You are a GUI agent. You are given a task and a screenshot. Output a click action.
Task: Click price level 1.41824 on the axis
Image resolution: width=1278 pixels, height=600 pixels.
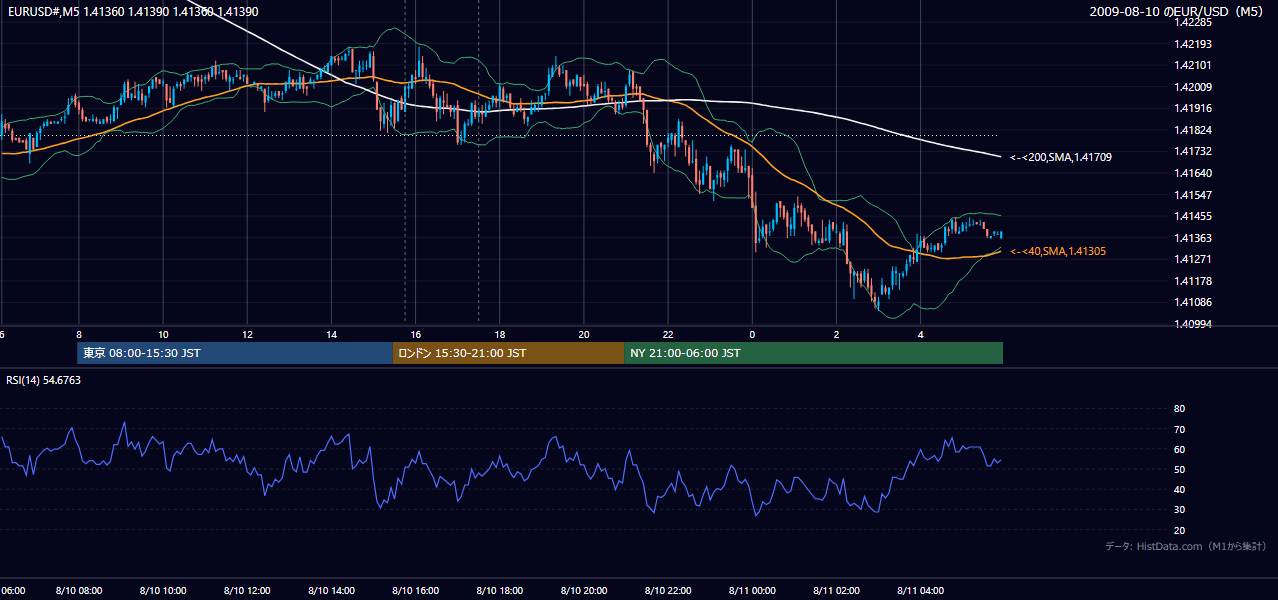[1194, 130]
